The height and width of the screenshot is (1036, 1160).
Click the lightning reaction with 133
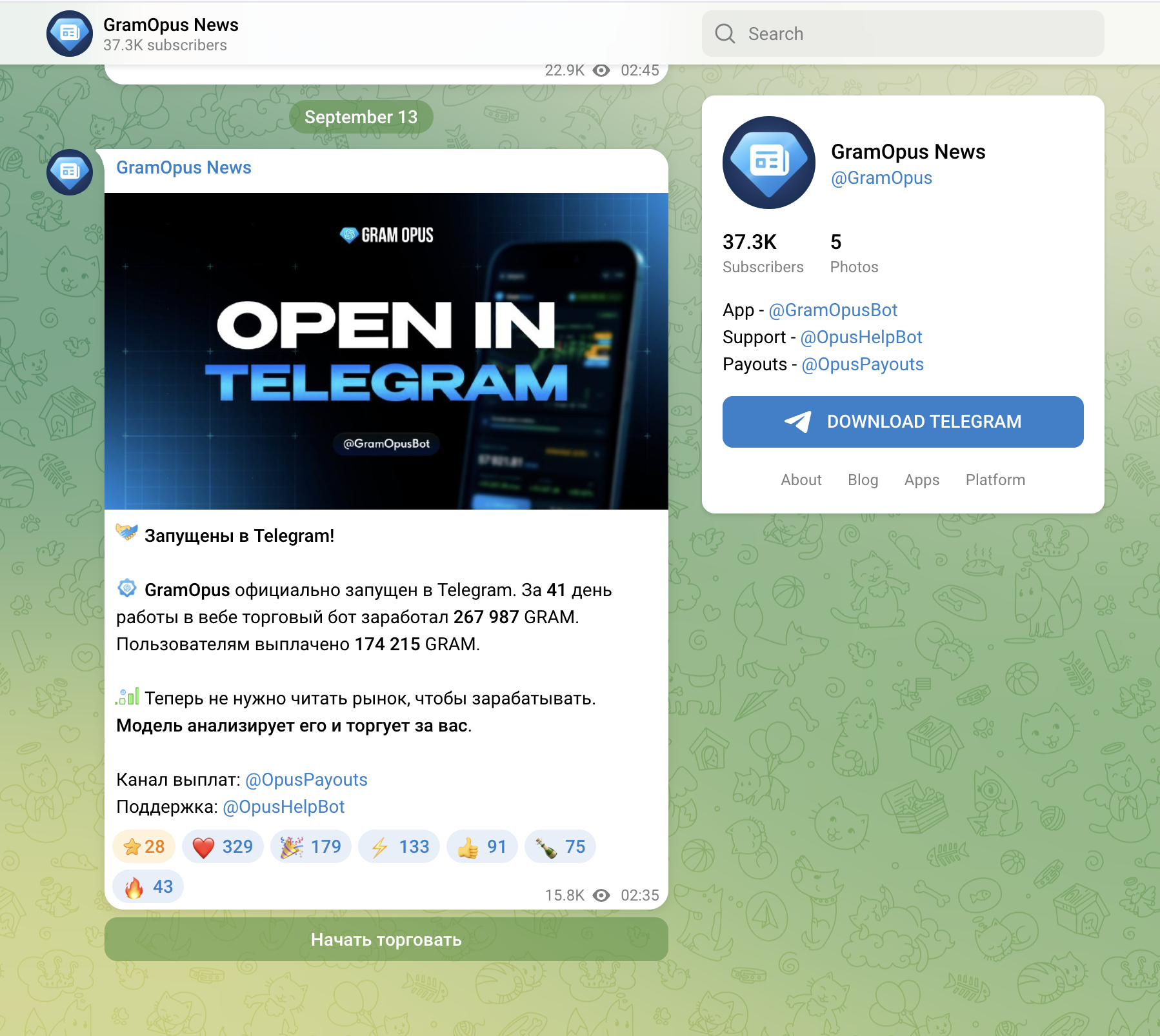(x=399, y=846)
